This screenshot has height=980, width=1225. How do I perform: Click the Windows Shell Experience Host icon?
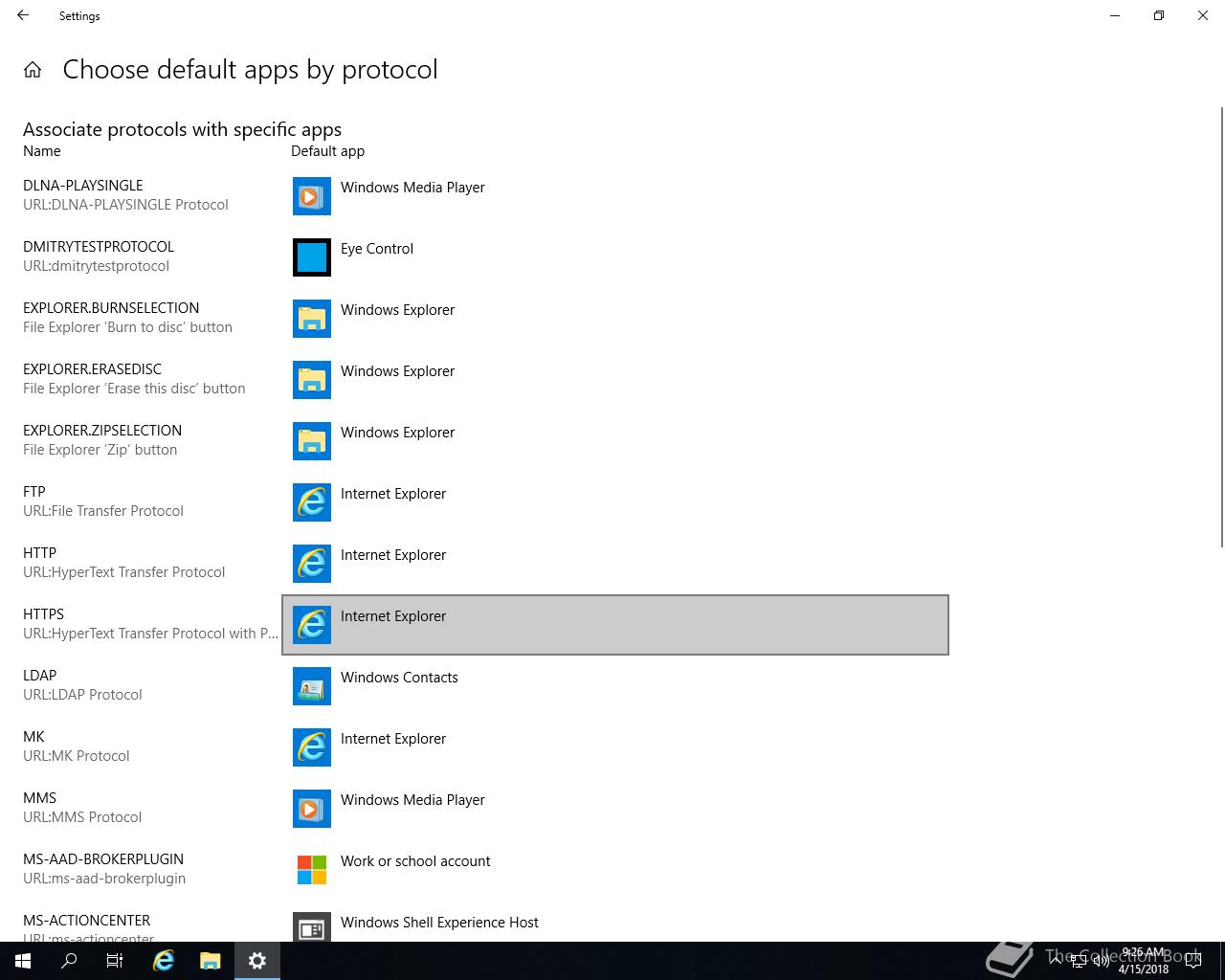pyautogui.click(x=312, y=926)
